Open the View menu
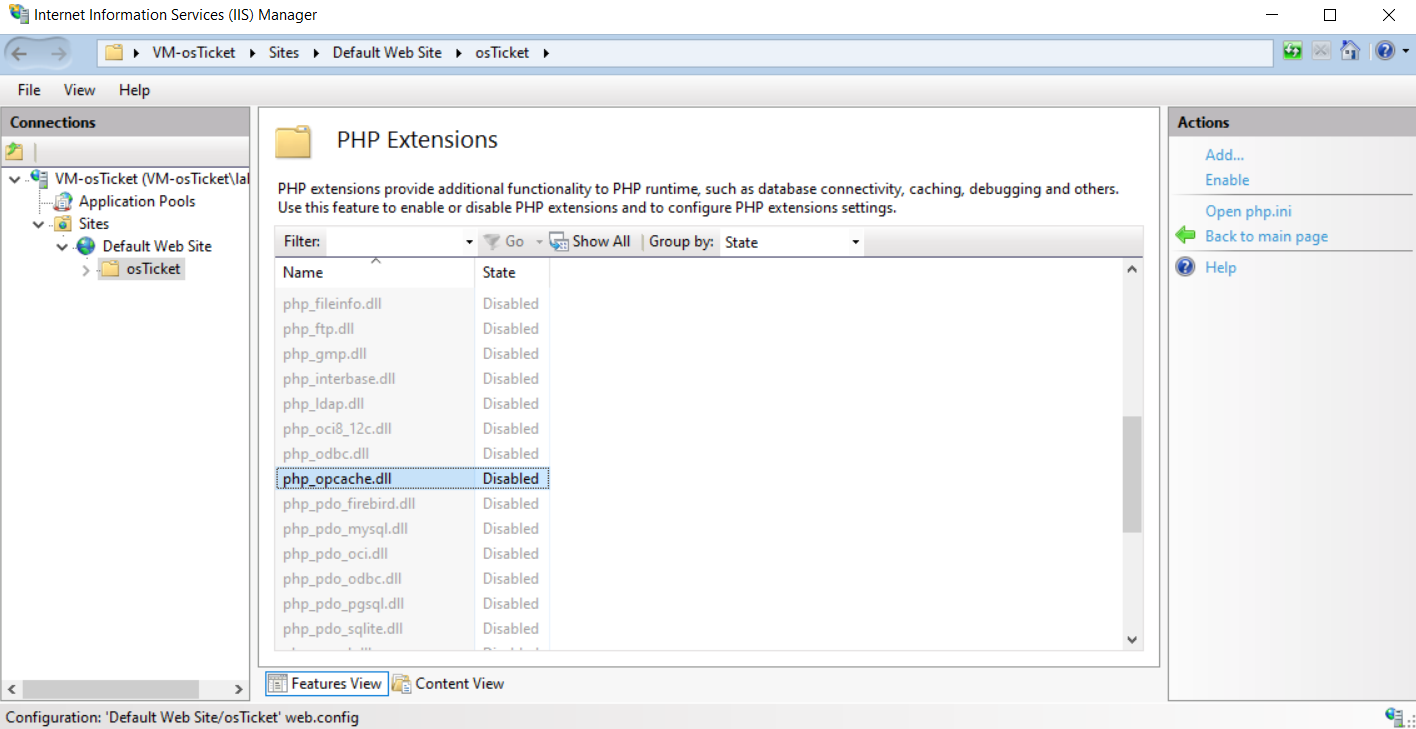 click(x=79, y=90)
